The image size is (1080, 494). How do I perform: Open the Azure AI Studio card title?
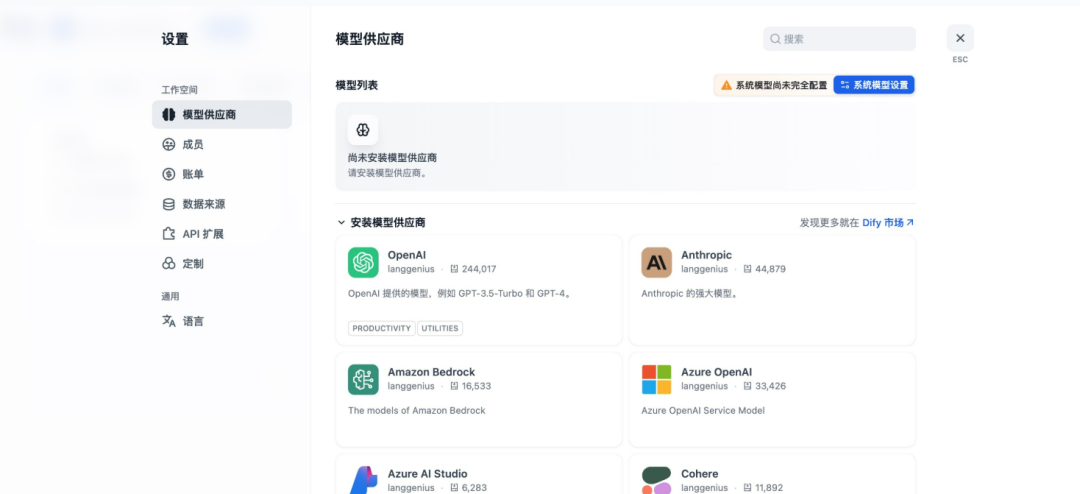click(428, 474)
